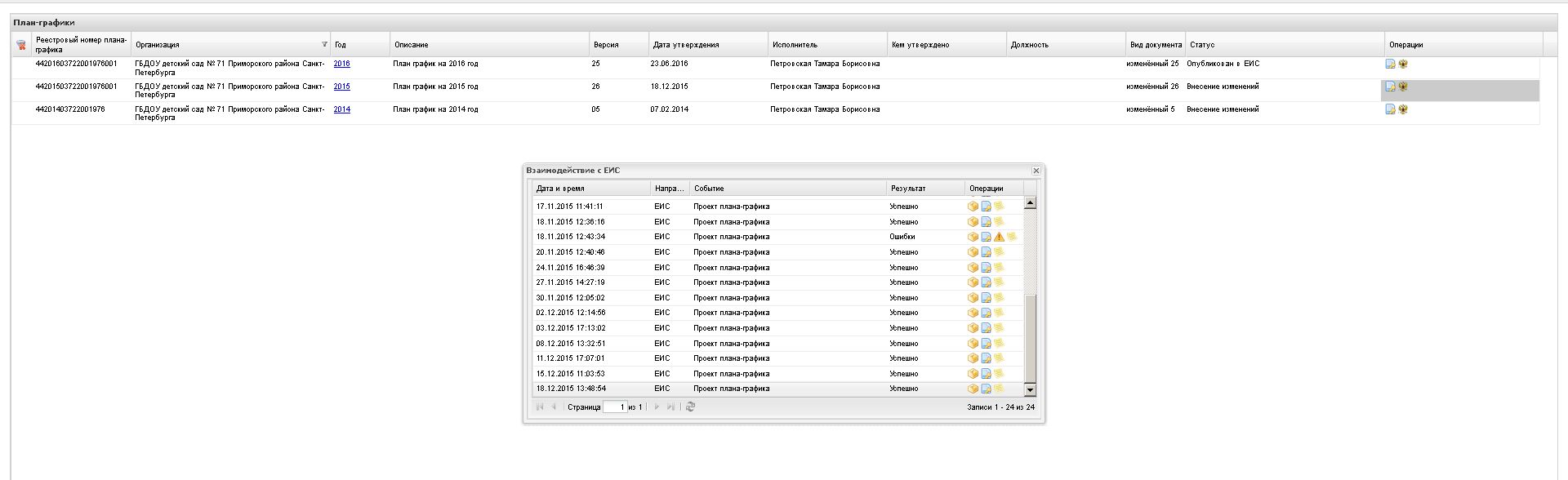Sort by Дата утверждения column header
1568x480 pixels.
pos(708,45)
